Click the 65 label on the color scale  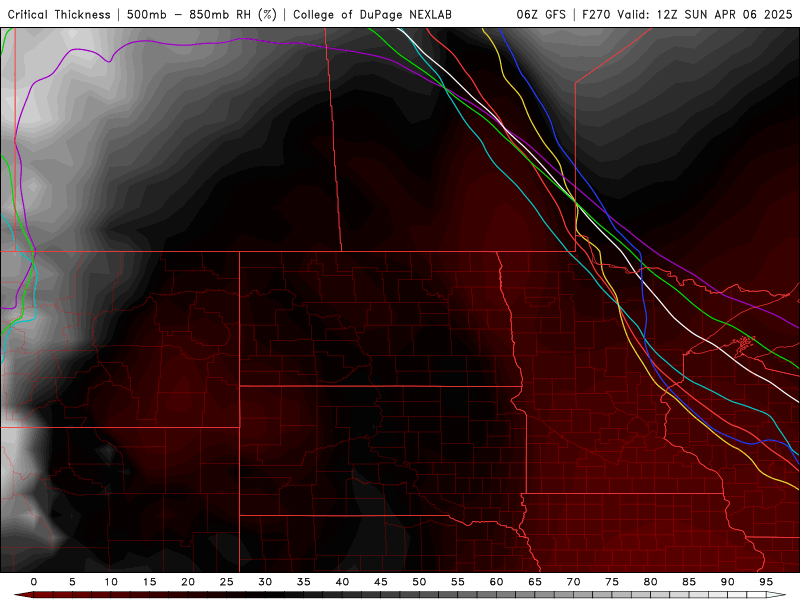point(535,582)
